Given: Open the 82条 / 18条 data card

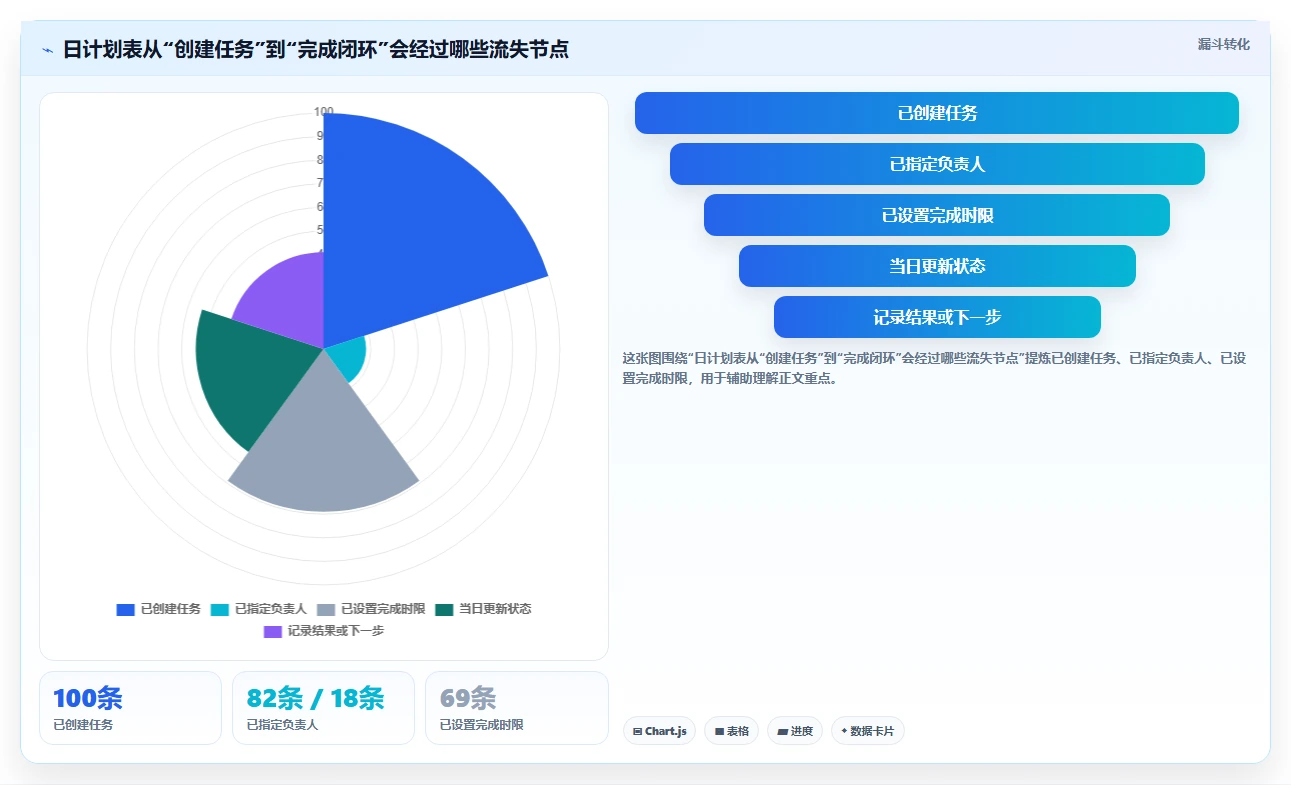Looking at the screenshot, I should tap(323, 708).
